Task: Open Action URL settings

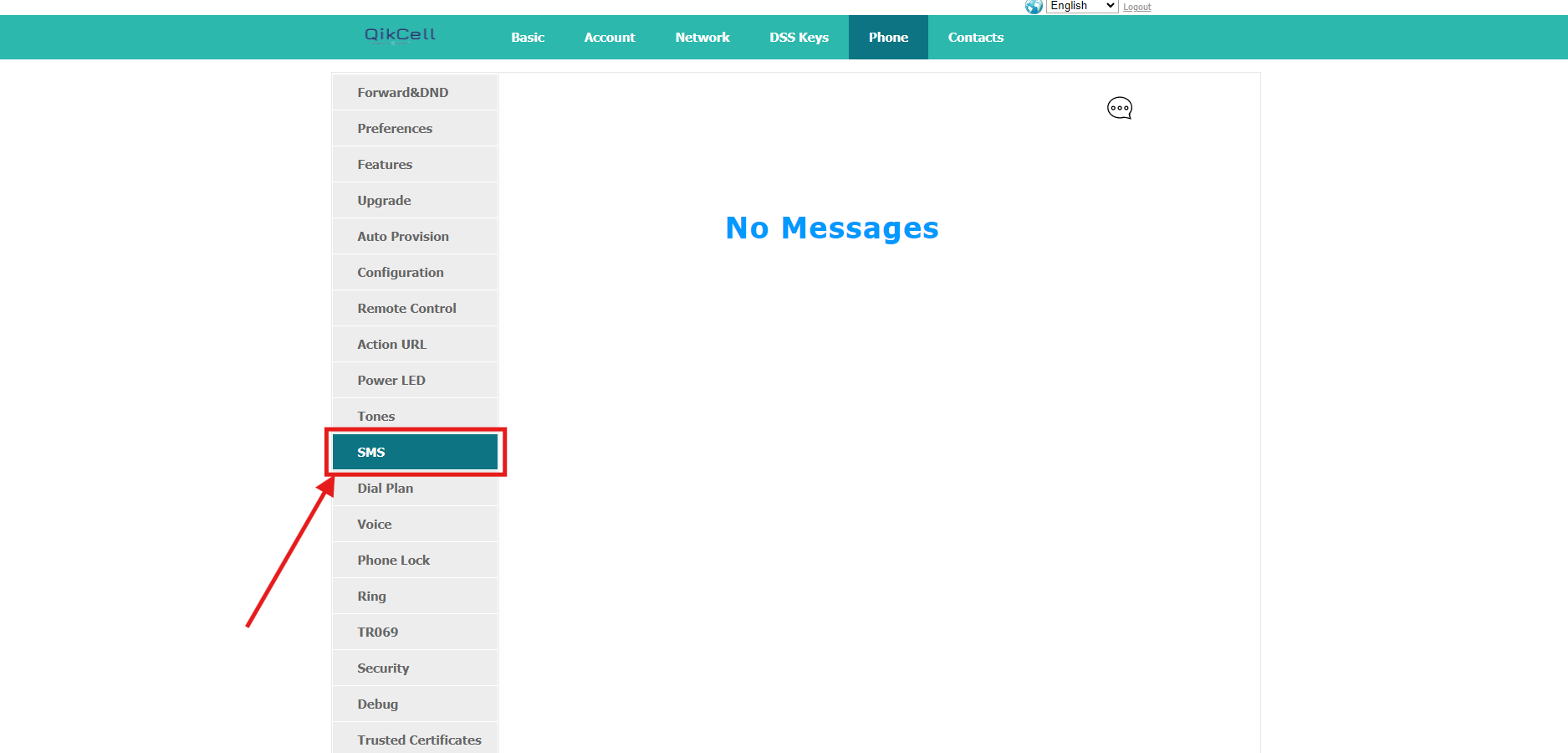Action: pos(415,344)
